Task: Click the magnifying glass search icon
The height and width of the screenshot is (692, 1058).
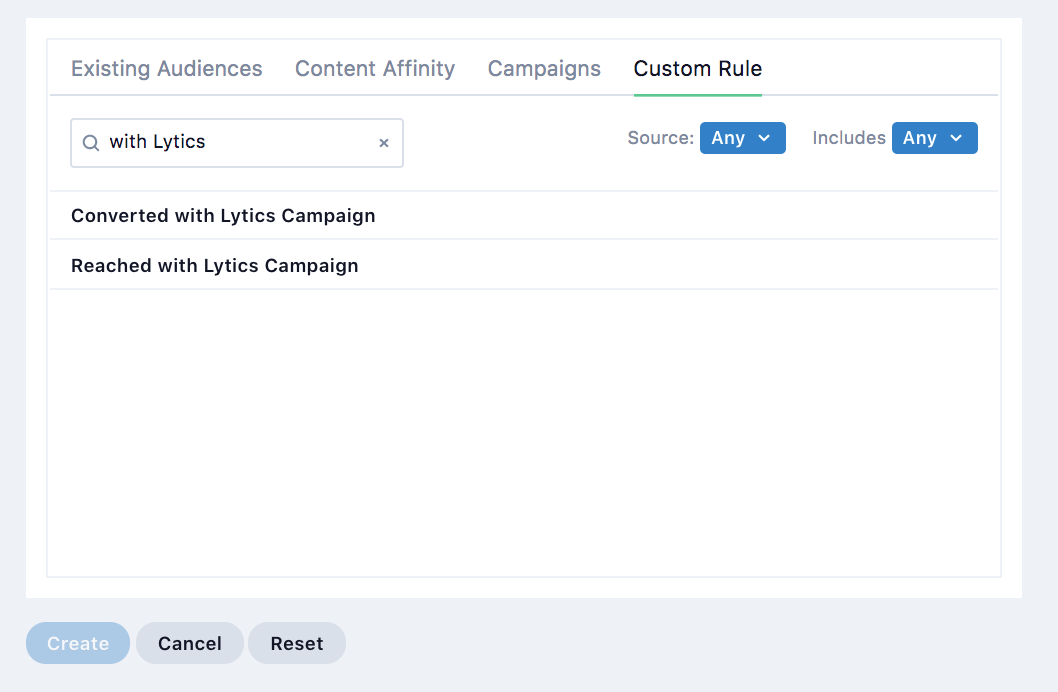Action: pyautogui.click(x=90, y=143)
